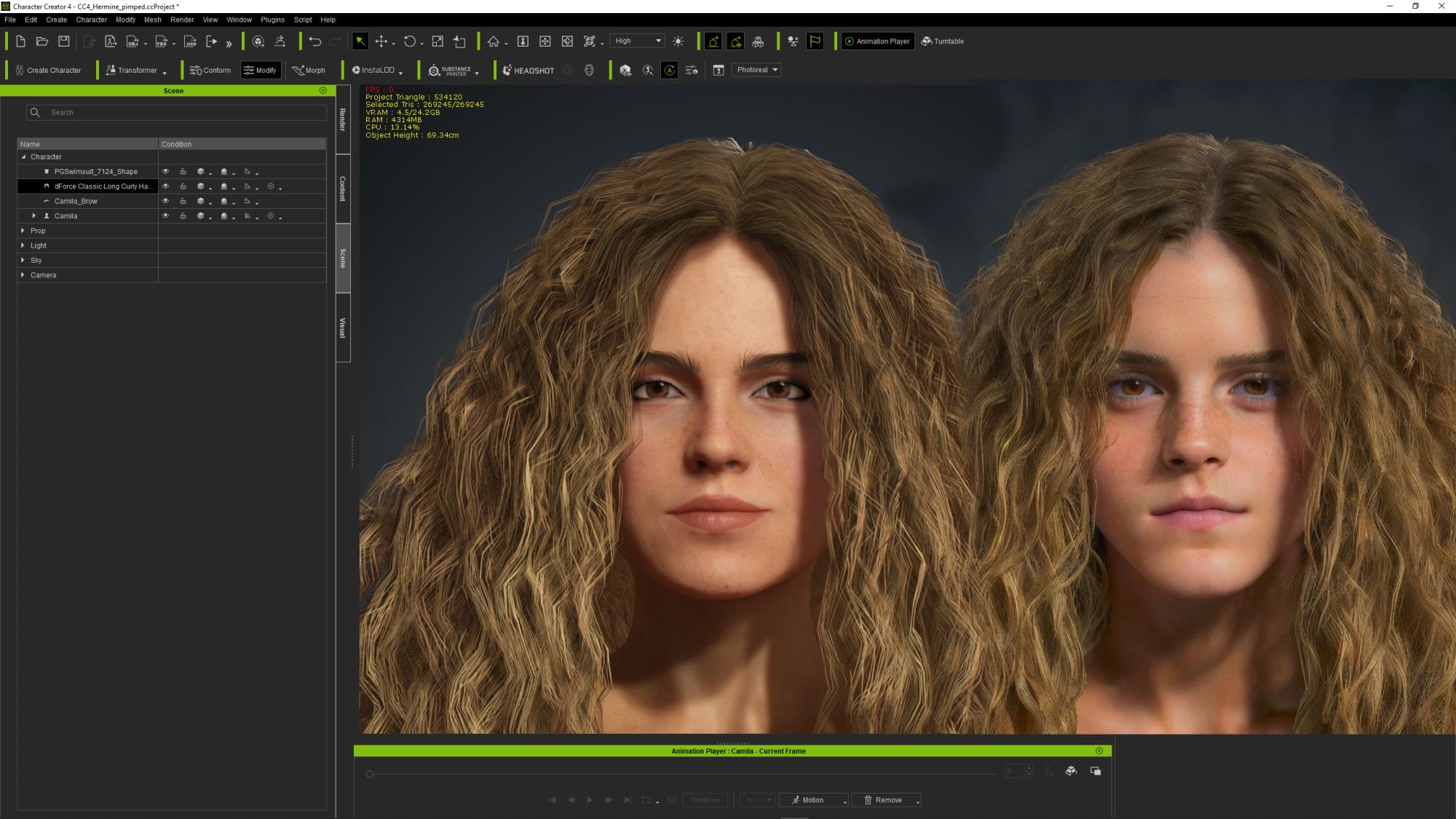Click the Transformer button
Screen dimensions: 1456x819
[135, 71]
